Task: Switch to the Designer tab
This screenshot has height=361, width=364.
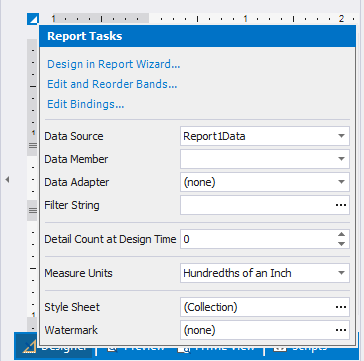Action: tap(54, 347)
